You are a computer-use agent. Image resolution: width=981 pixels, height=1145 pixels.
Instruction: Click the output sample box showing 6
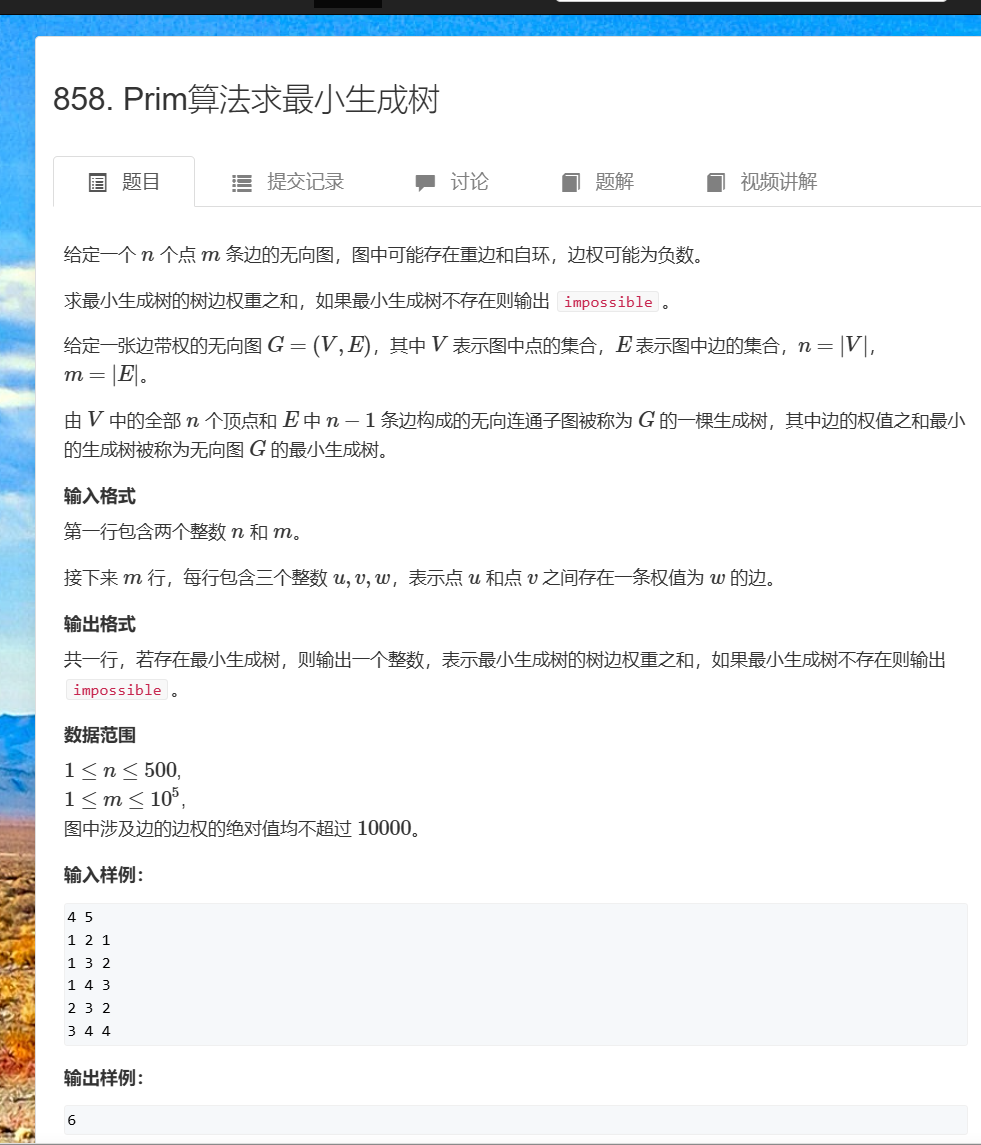(516, 1120)
